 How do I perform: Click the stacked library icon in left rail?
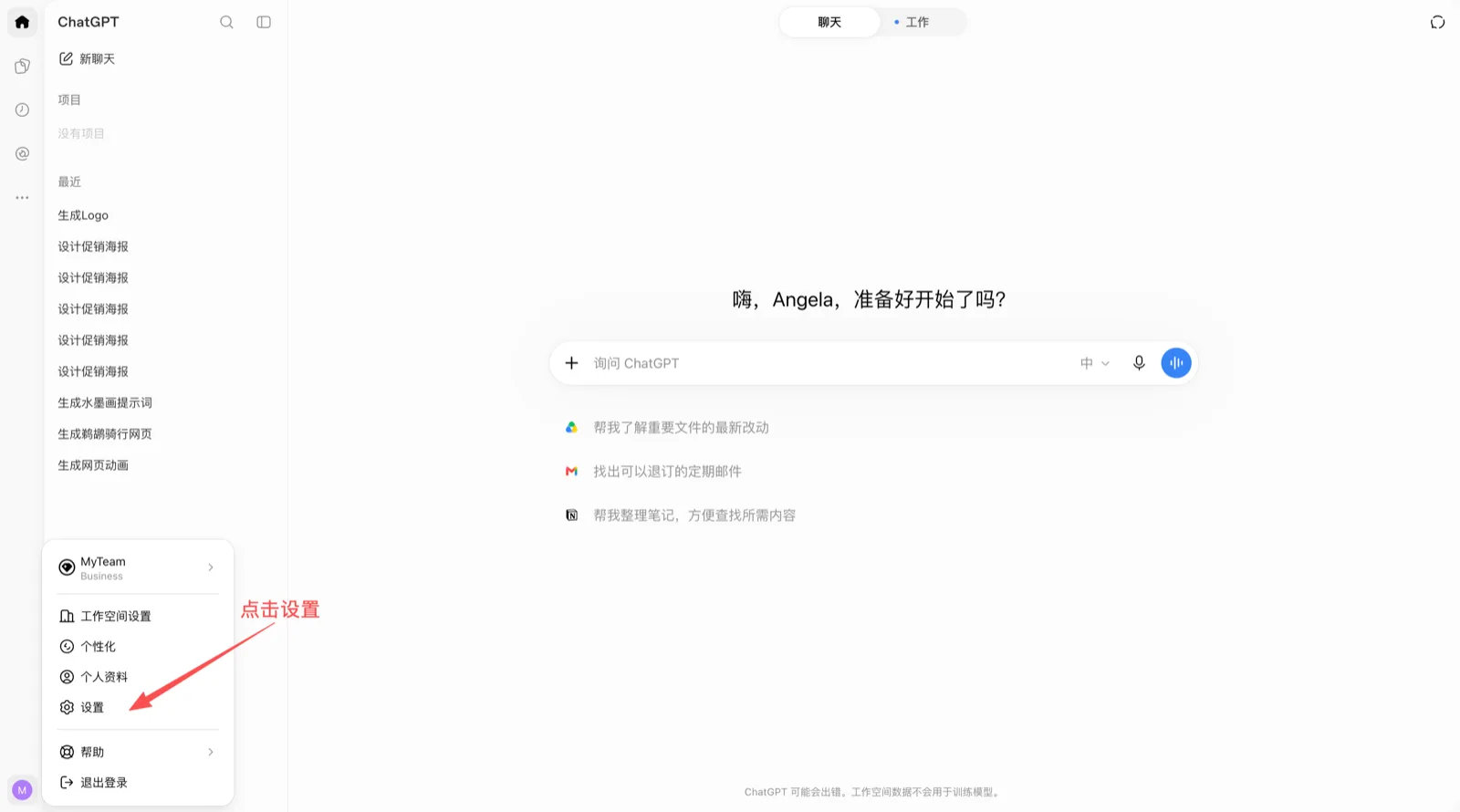click(x=22, y=66)
